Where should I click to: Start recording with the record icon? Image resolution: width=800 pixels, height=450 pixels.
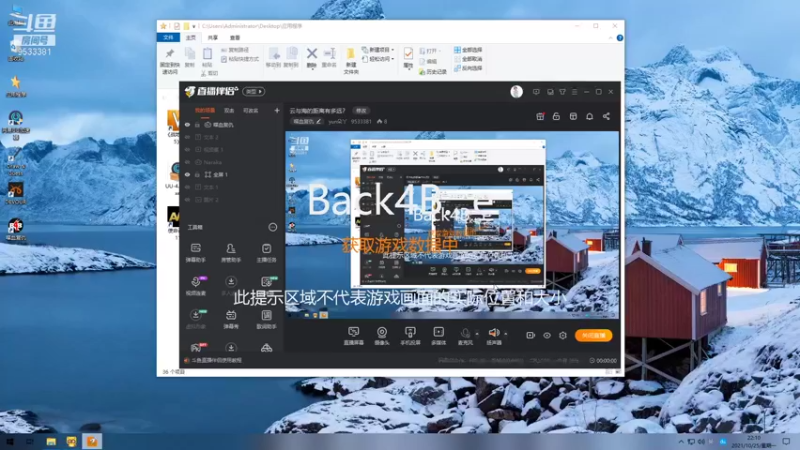[x=531, y=335]
